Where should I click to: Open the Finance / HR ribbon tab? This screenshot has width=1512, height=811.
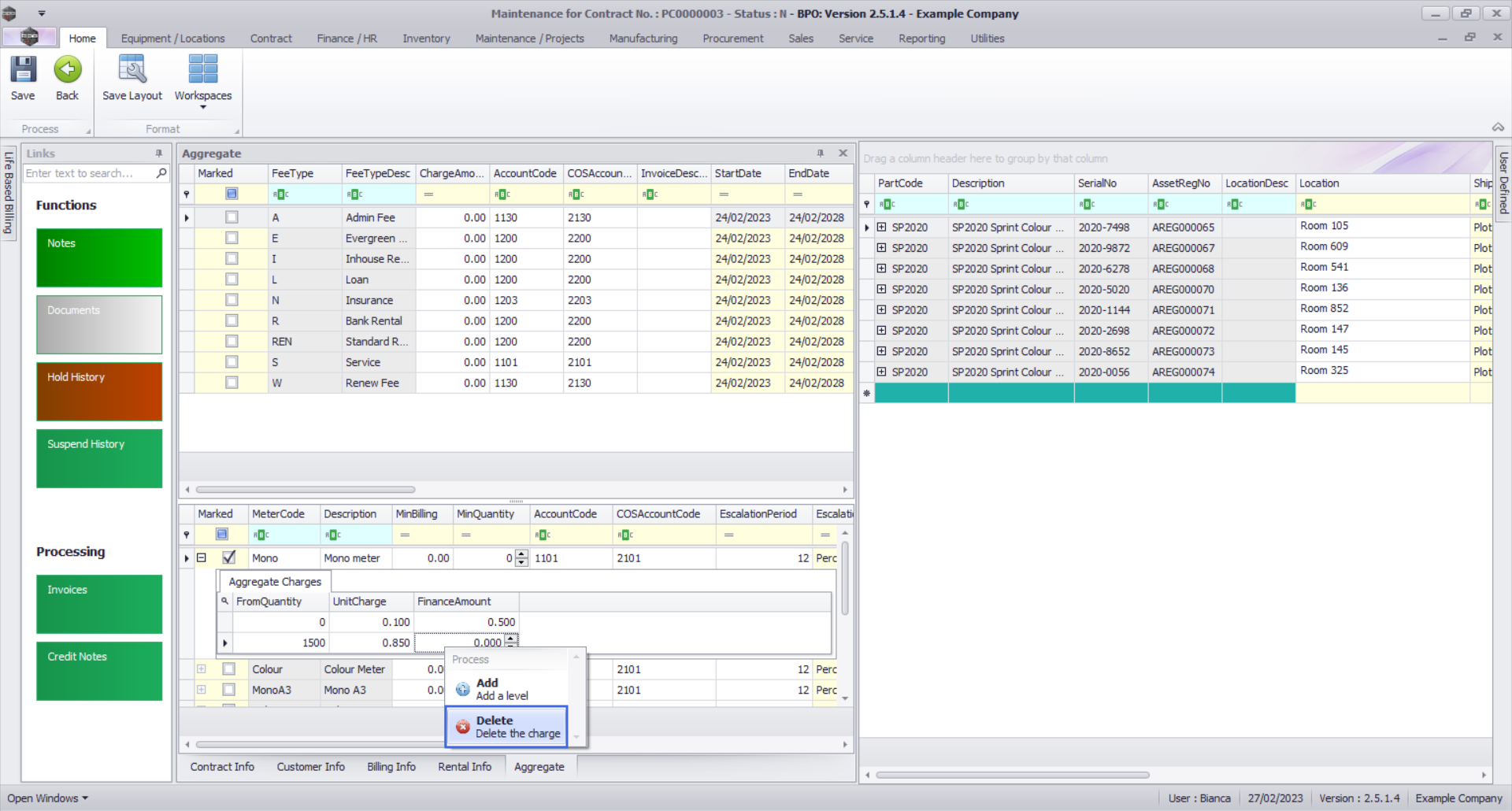coord(346,39)
